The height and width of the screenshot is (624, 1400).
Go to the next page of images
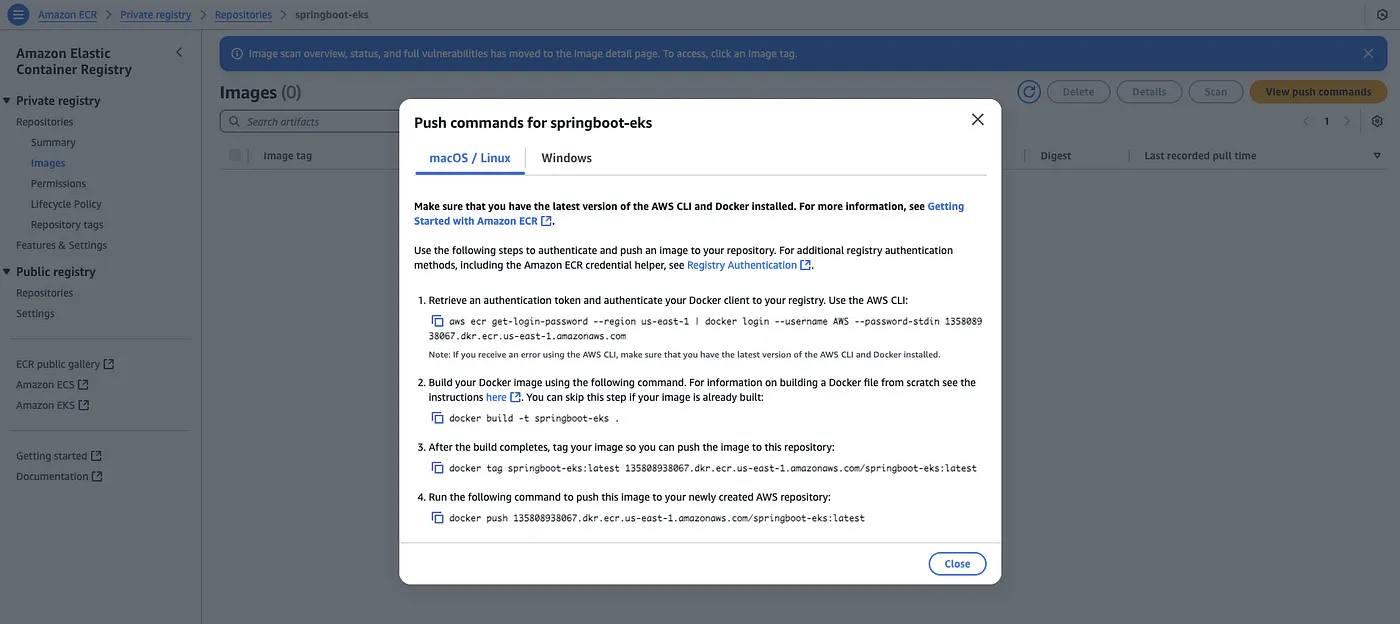pos(1347,121)
